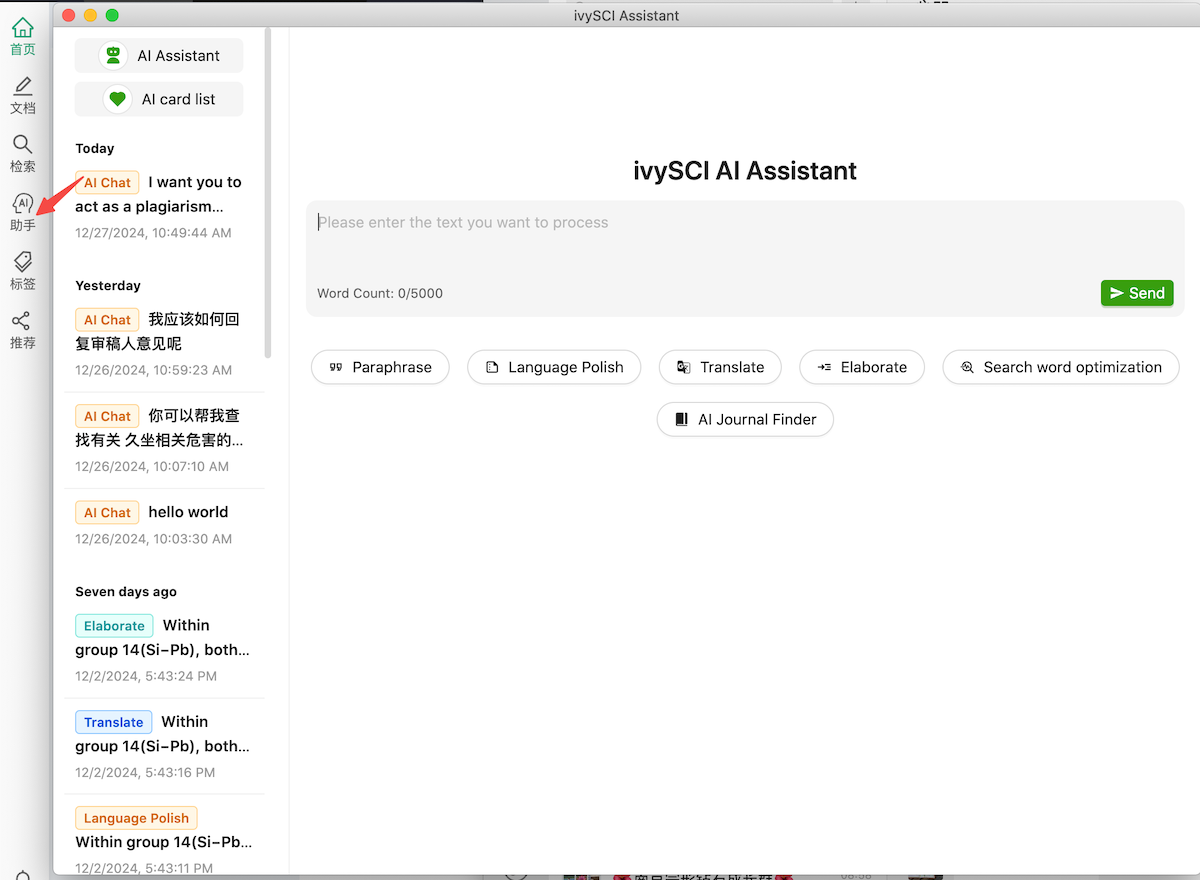Click the magnifier icon on Search word optimization
This screenshot has width=1200, height=880.
(967, 367)
